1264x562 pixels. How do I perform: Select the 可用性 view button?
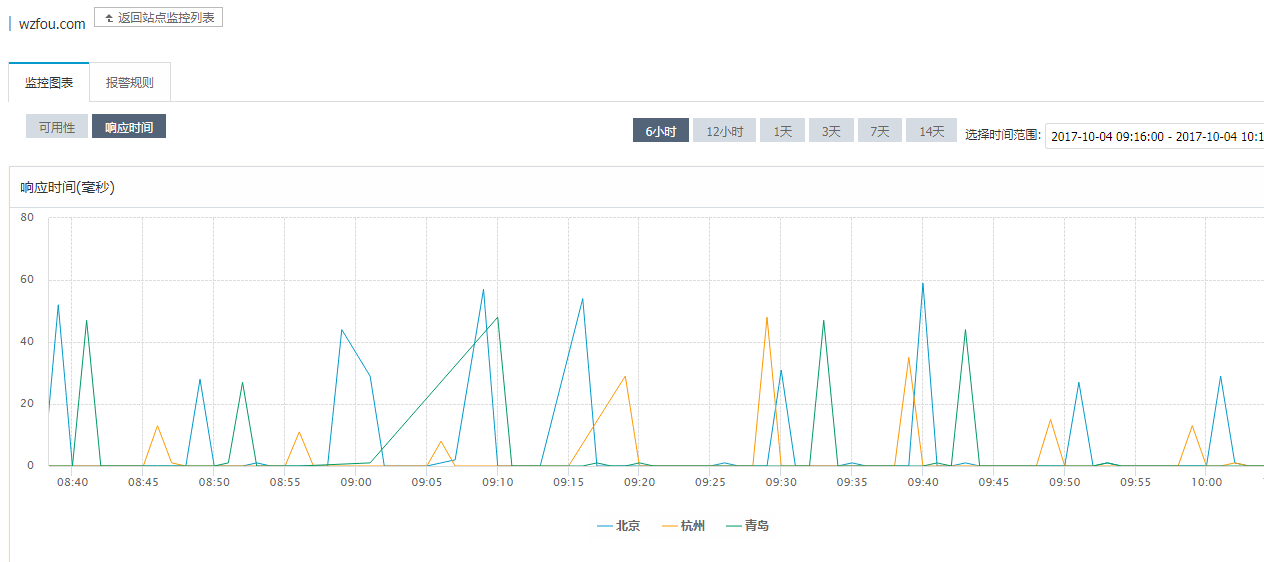pyautogui.click(x=57, y=127)
